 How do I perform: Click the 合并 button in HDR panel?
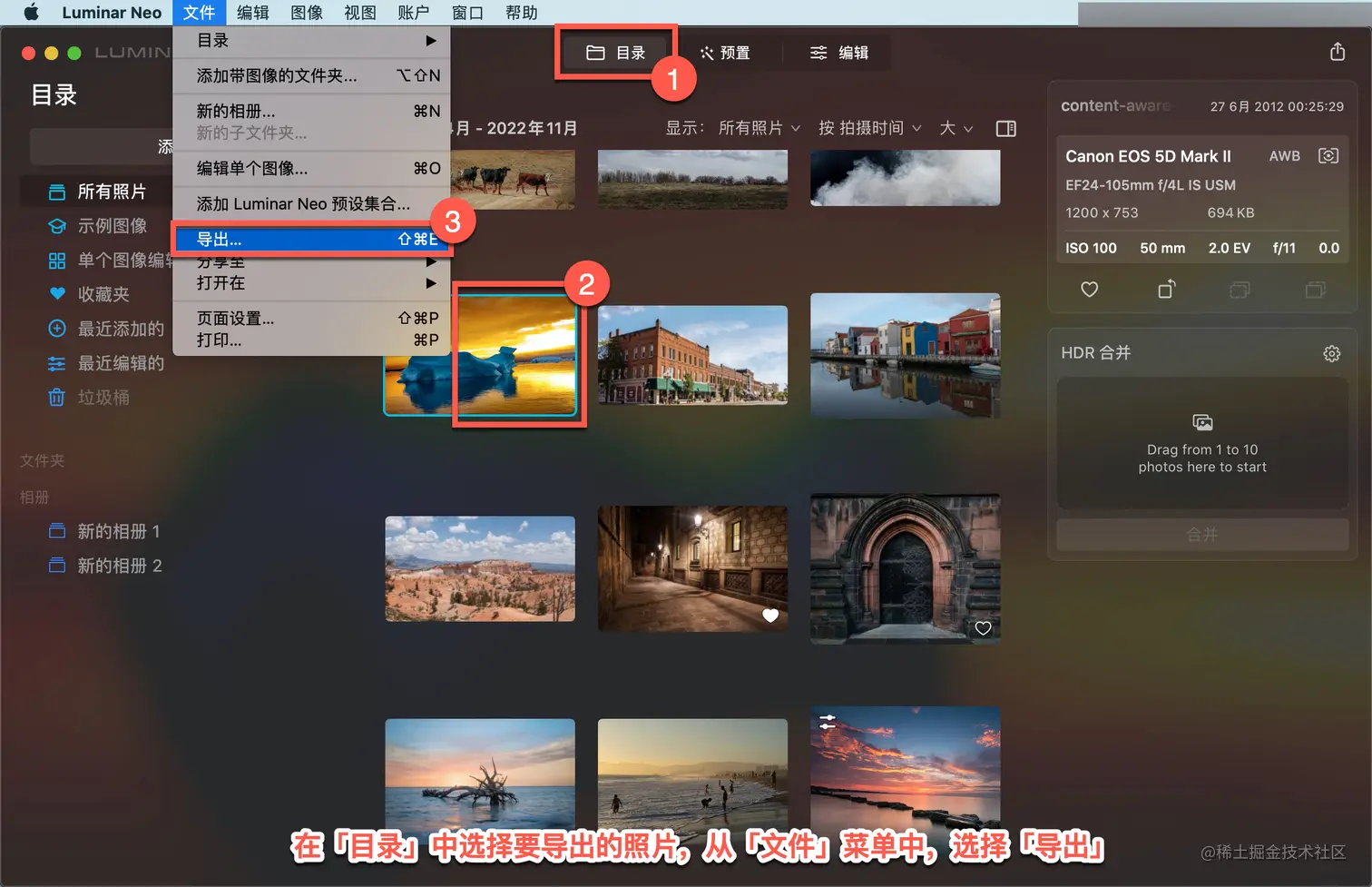[x=1202, y=535]
